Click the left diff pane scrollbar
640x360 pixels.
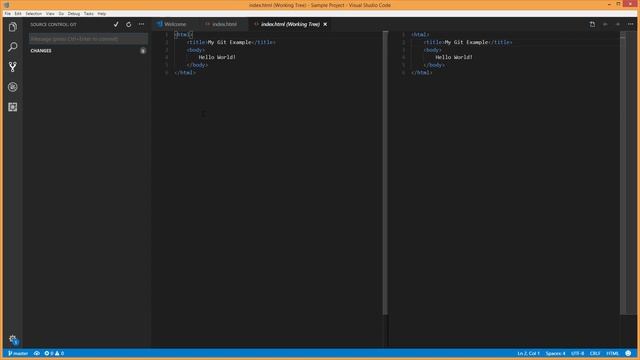(x=385, y=173)
